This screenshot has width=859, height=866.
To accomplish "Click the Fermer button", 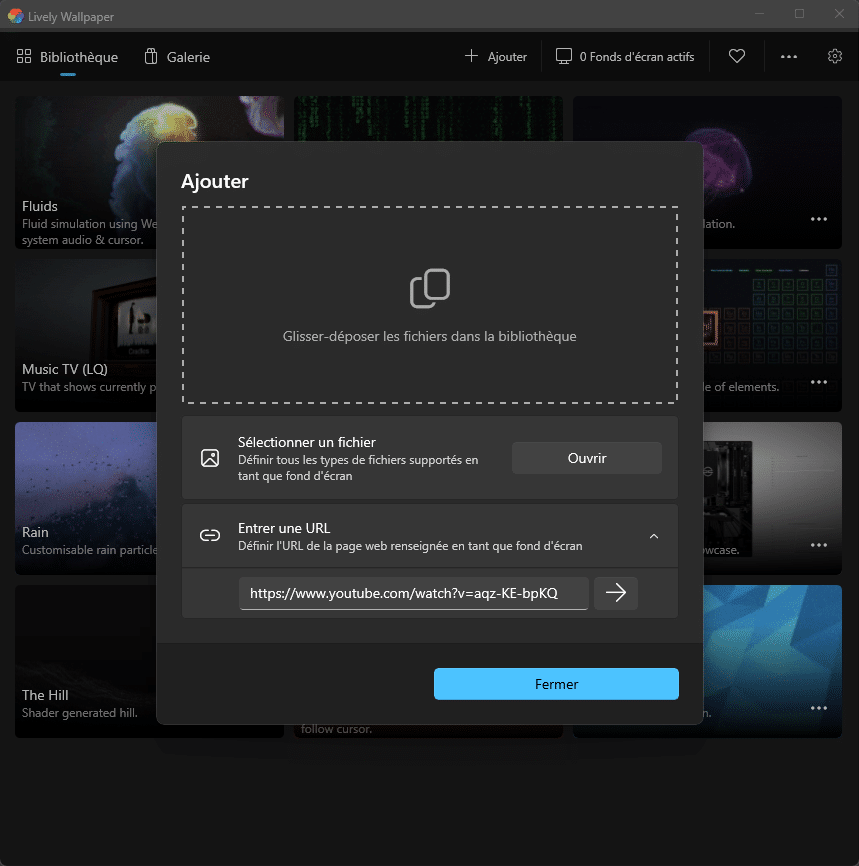I will (556, 684).
